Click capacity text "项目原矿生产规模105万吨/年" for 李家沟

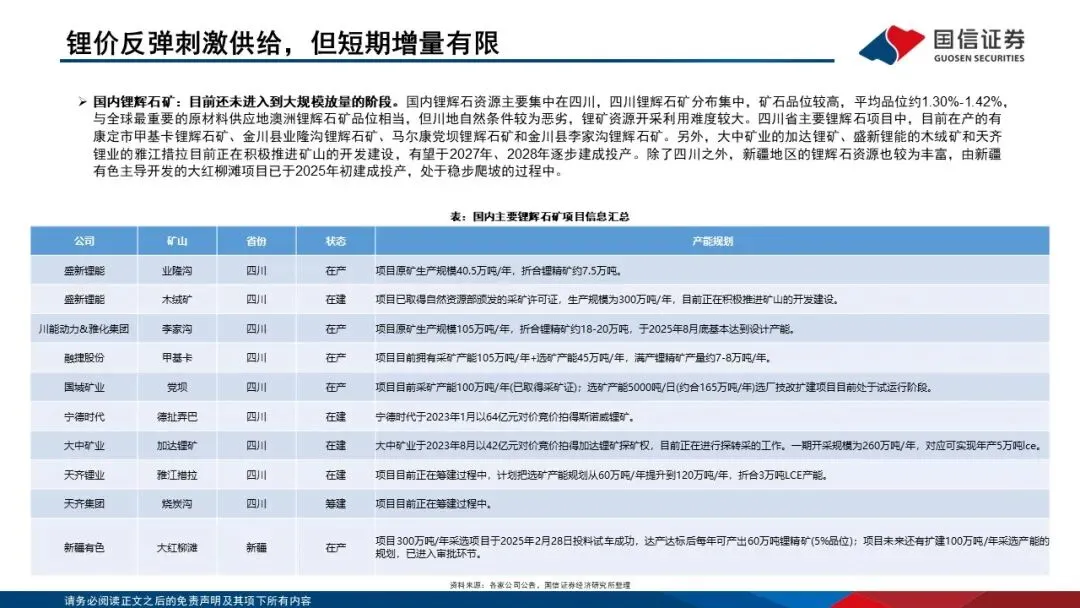(x=442, y=329)
